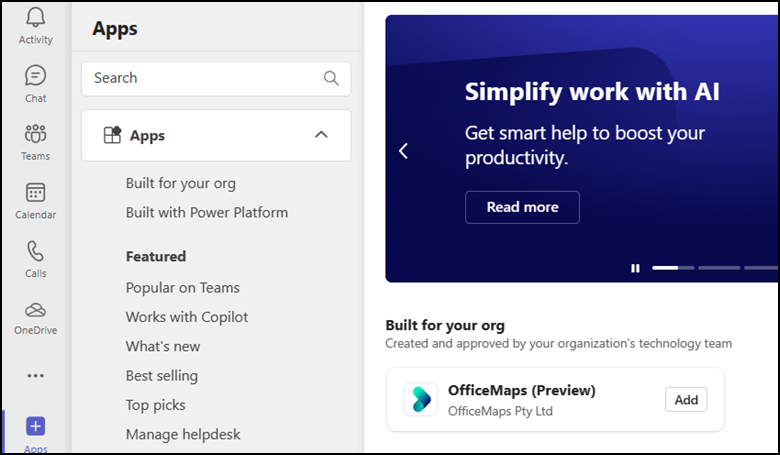Open the Activity bell icon
Viewport: 780px width, 455px height.
35,17
